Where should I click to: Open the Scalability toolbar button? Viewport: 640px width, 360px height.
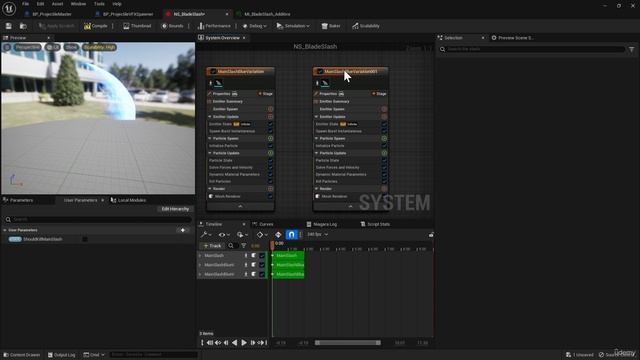[x=366, y=26]
